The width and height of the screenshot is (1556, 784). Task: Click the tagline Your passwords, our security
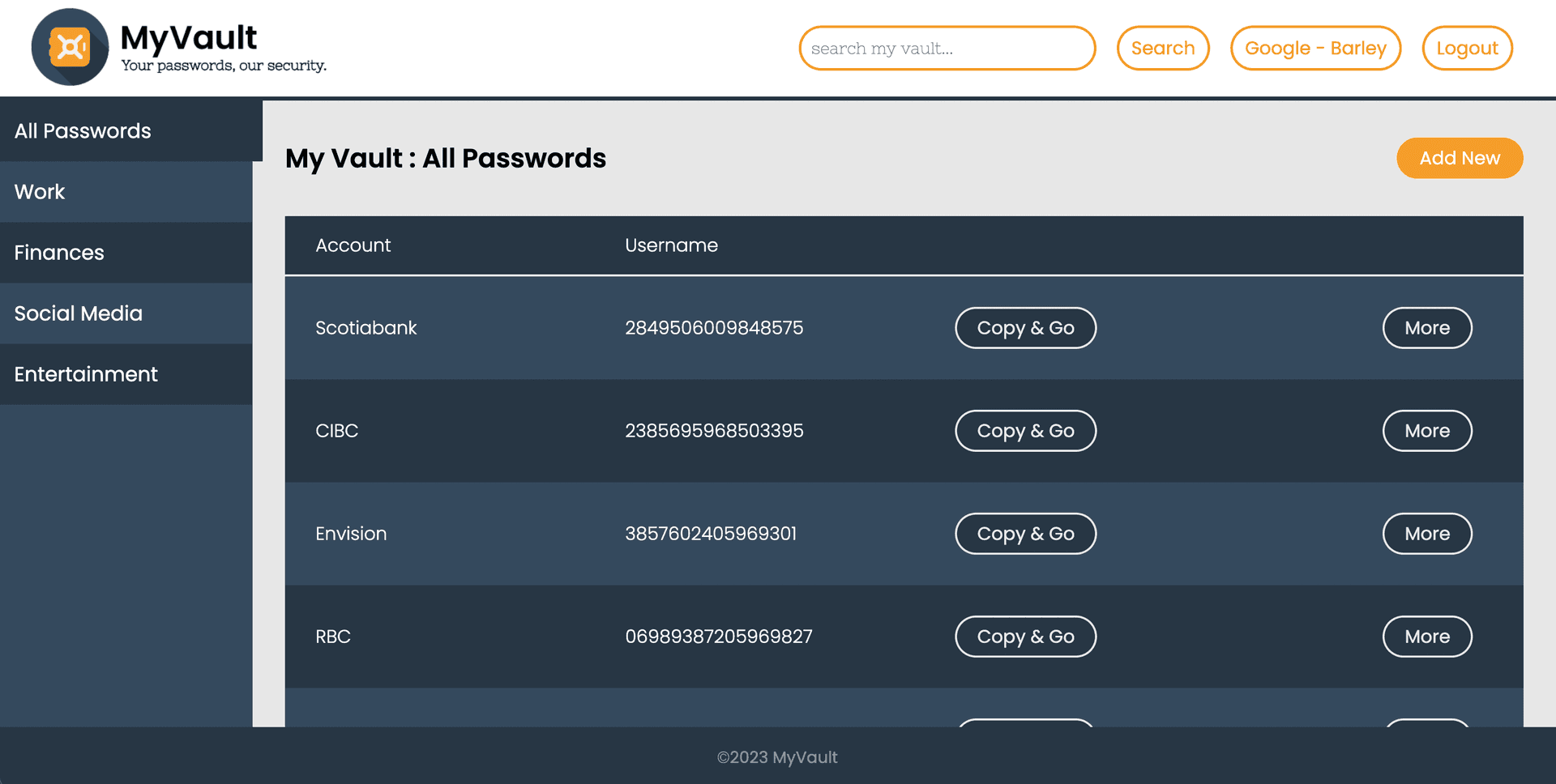(224, 66)
